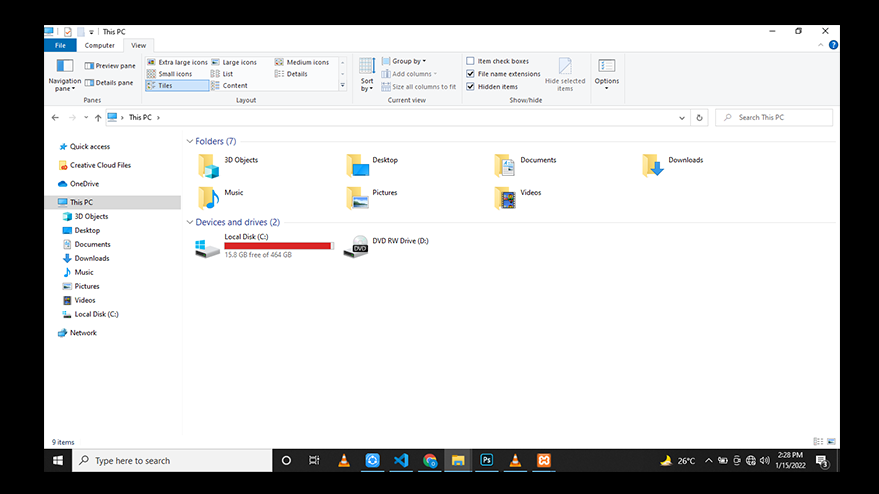
Task: Select the Music folder tile
Action: [x=221, y=198]
